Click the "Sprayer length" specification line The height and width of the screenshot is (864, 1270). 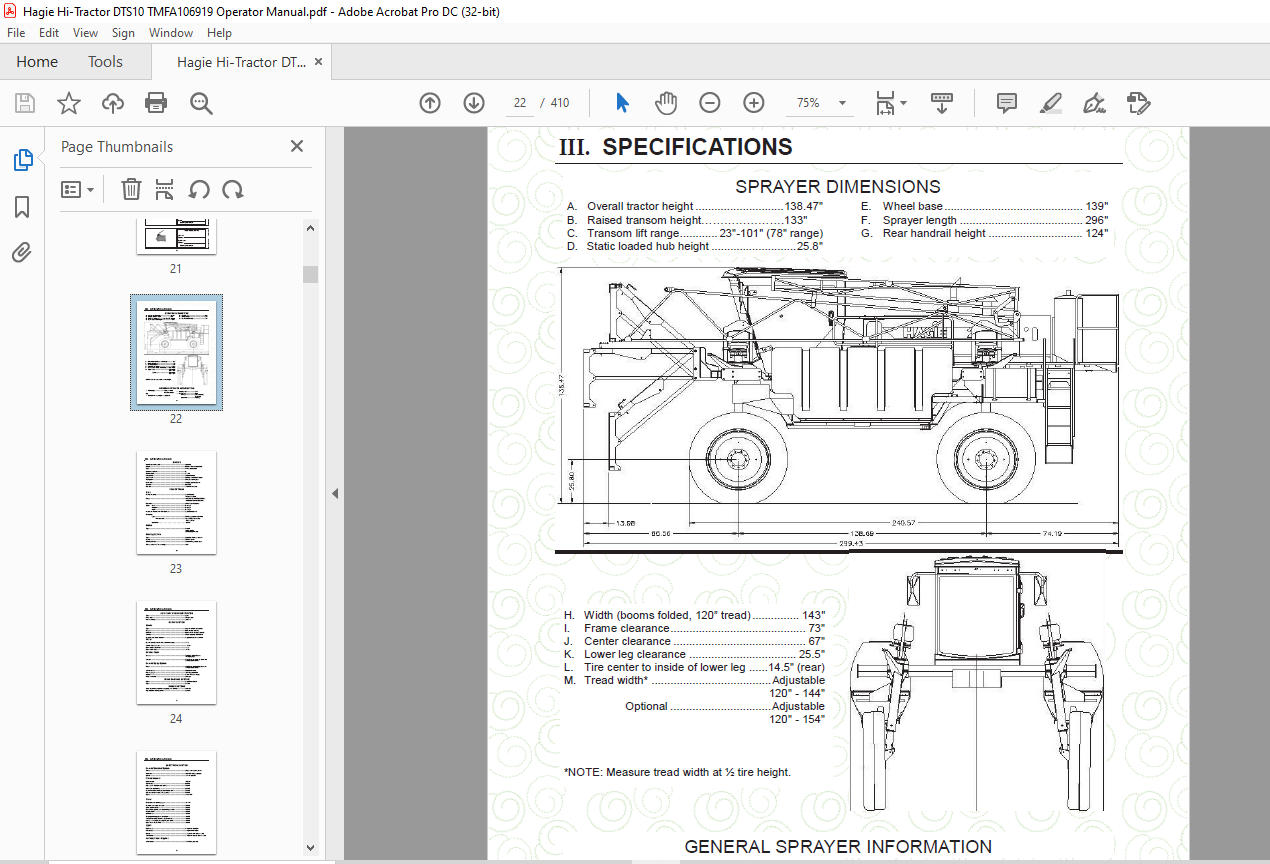tap(984, 220)
